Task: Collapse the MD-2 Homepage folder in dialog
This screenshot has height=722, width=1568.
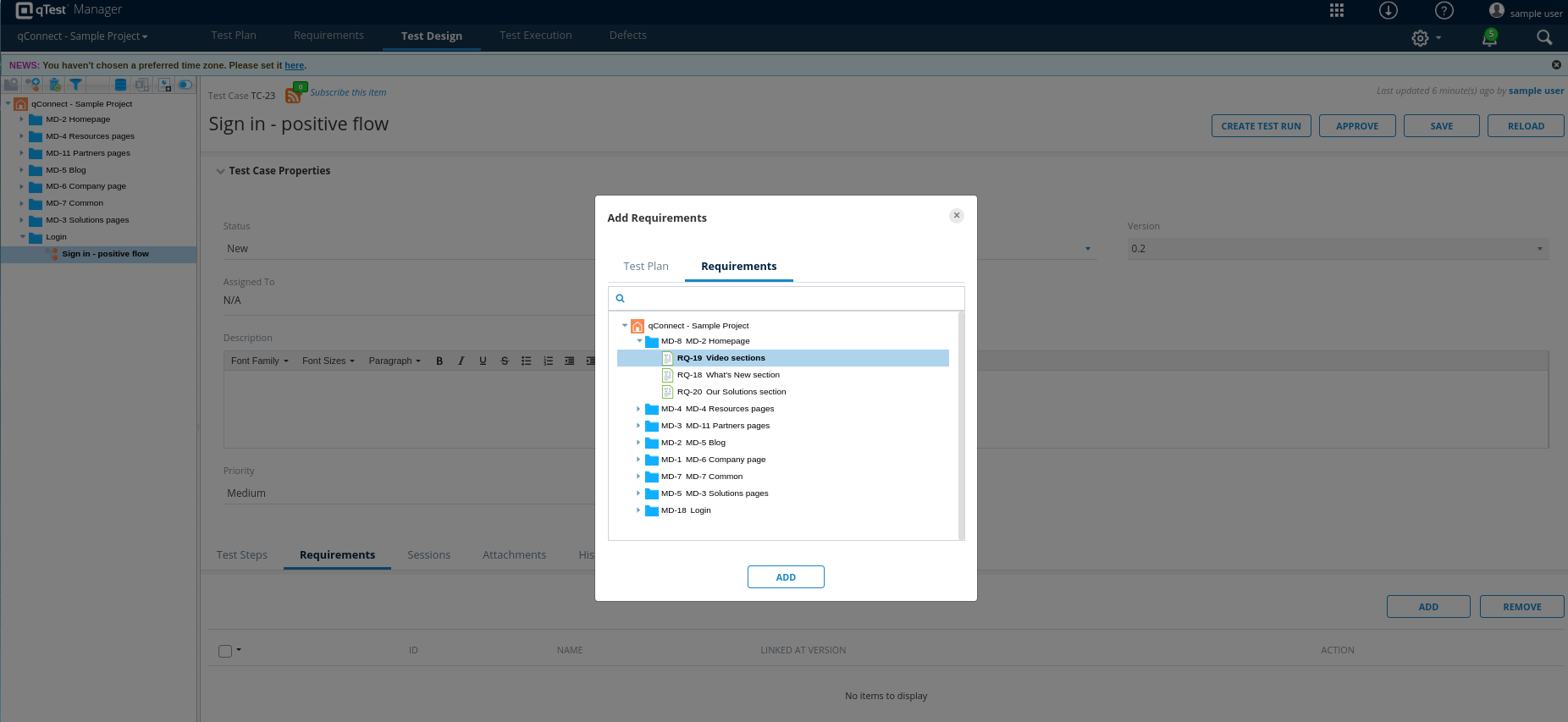Action: [x=639, y=341]
